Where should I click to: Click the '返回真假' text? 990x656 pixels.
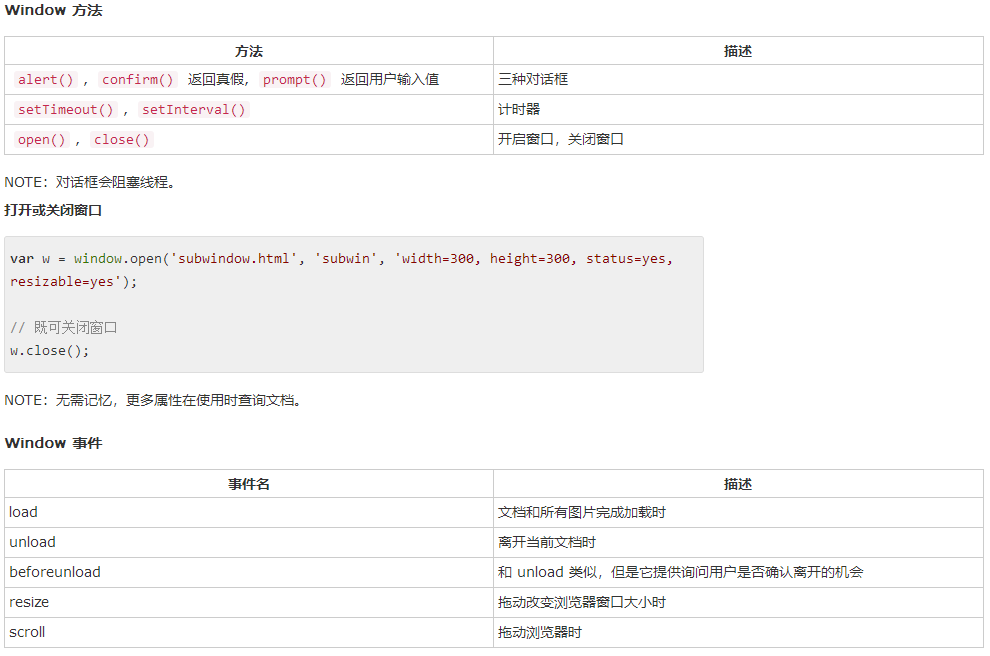click(x=216, y=80)
